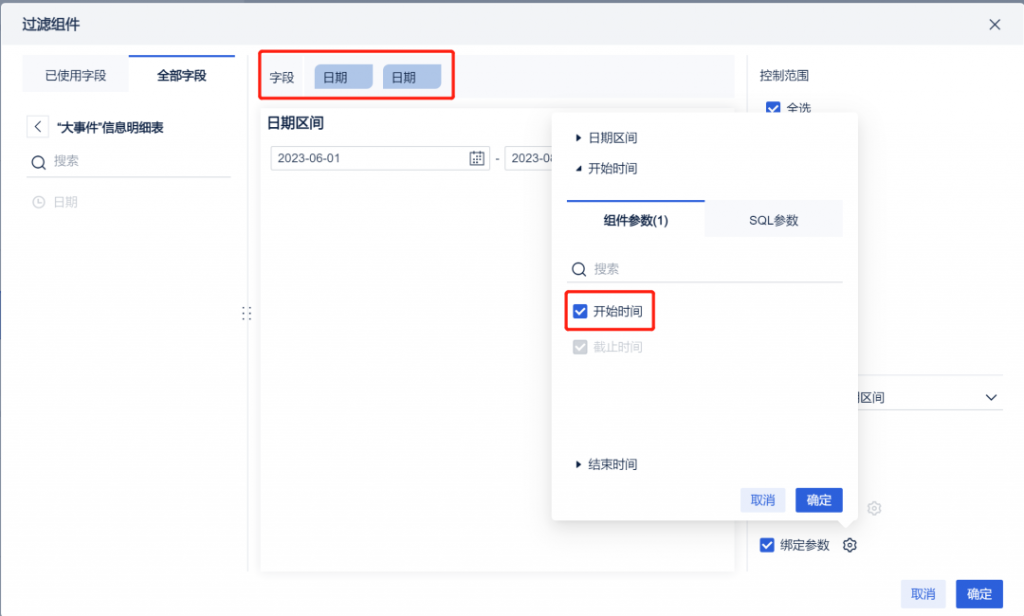Select the 日期 field in the field list
This screenshot has height=616, width=1024.
65,203
